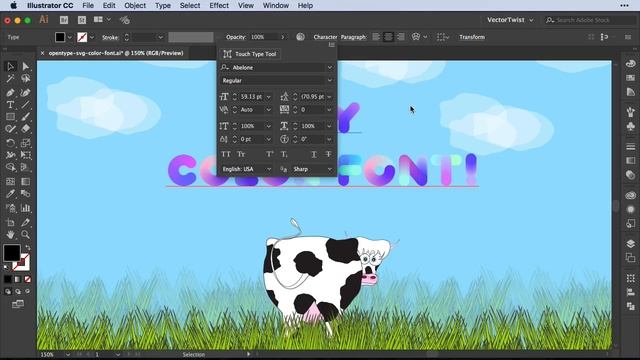Toggle All Caps in Character panel

click(226, 154)
